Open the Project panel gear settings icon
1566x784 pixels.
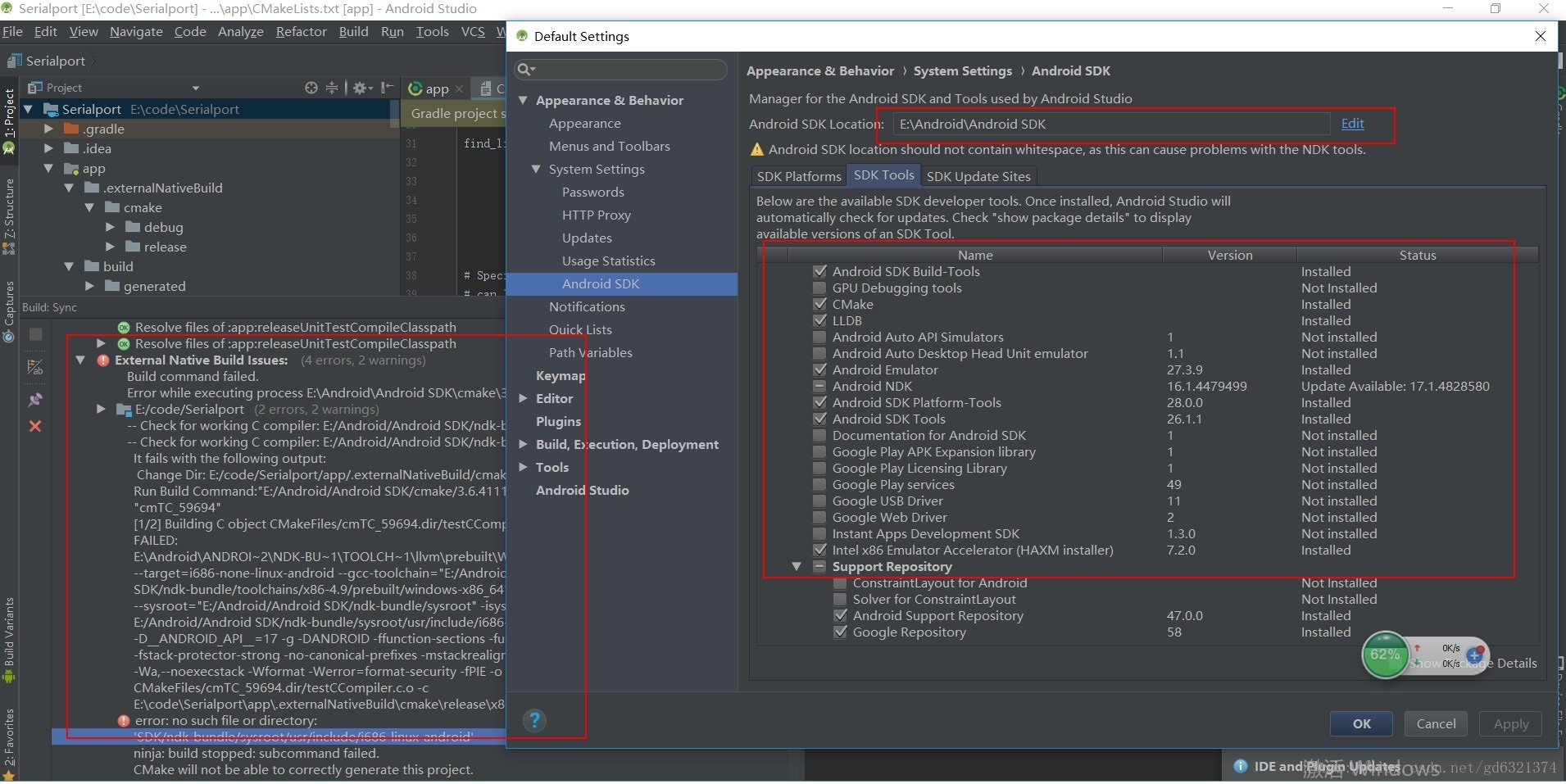tap(362, 88)
